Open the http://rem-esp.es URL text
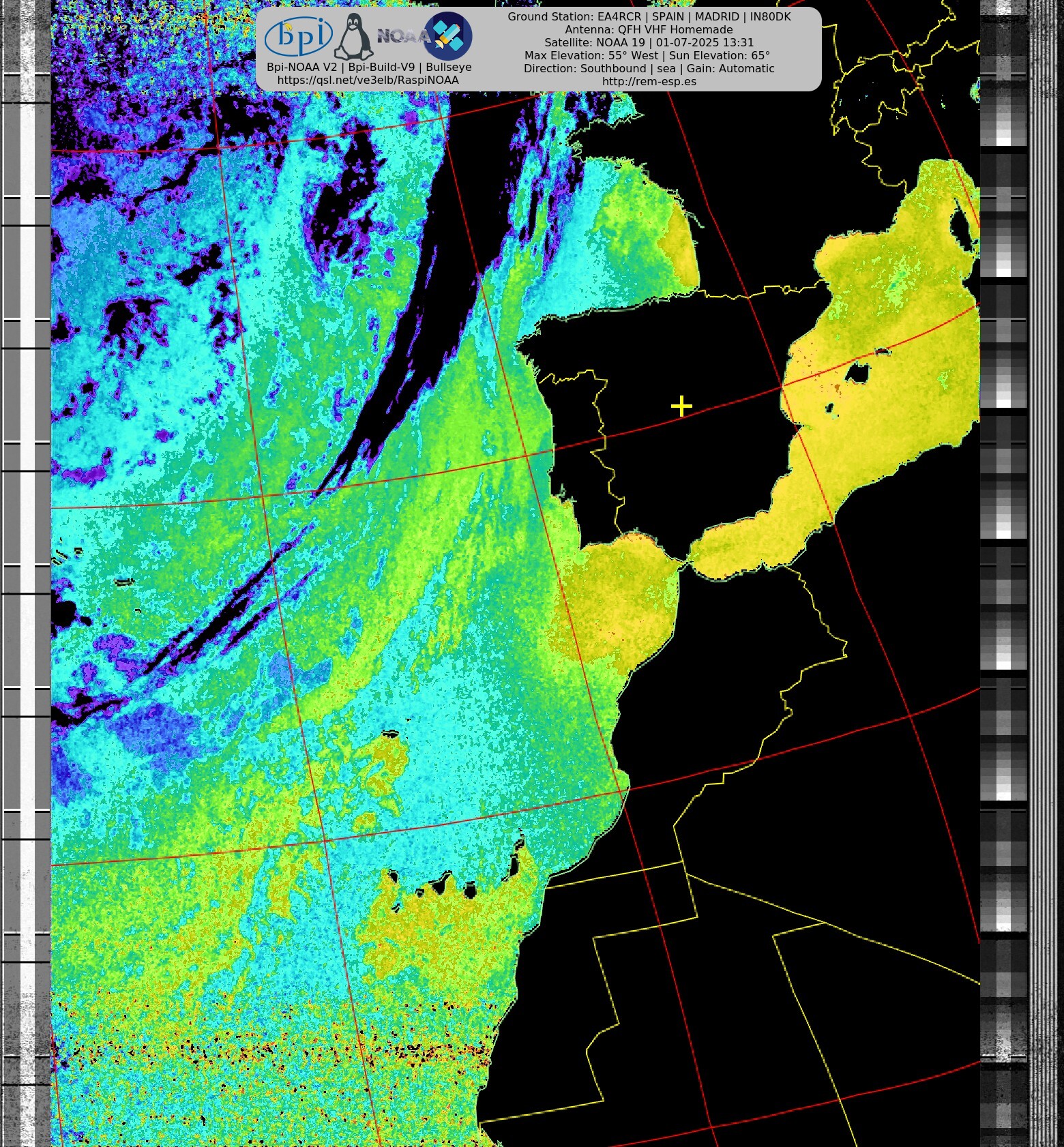This screenshot has width=1064, height=1147. point(649,81)
